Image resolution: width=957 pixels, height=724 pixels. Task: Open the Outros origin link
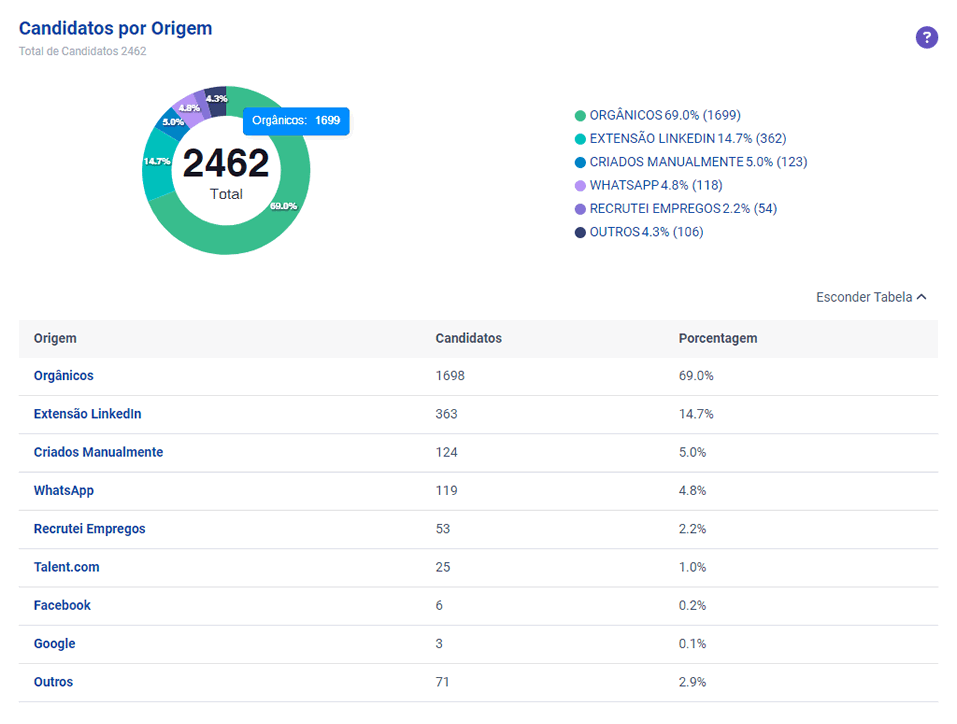tap(53, 682)
